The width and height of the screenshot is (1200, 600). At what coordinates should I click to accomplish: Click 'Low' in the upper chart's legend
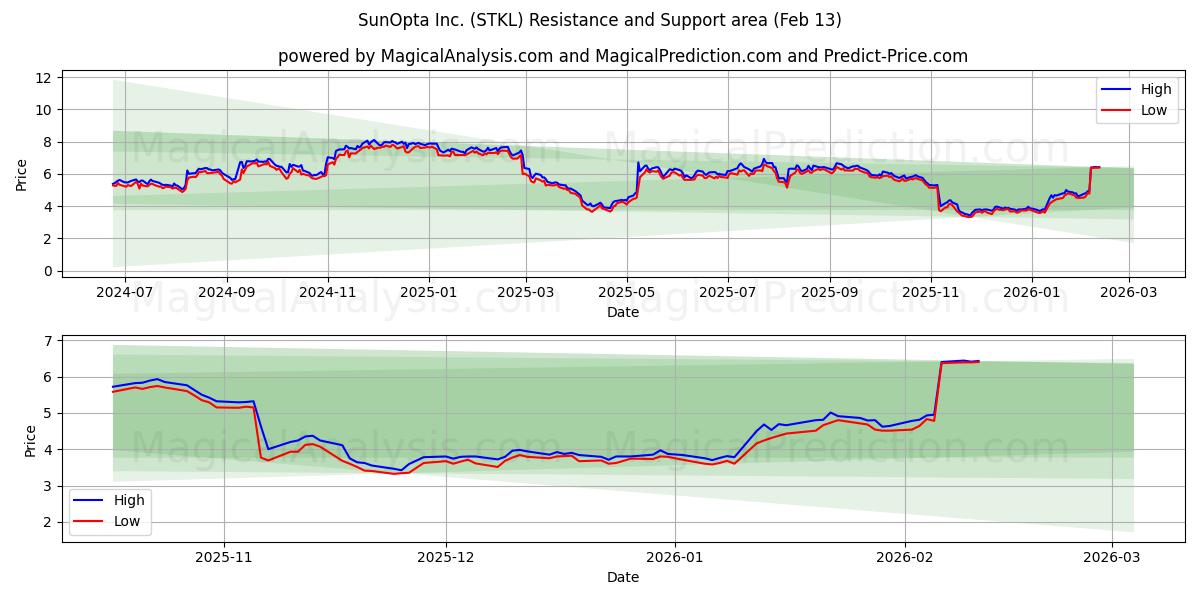pos(1154,110)
